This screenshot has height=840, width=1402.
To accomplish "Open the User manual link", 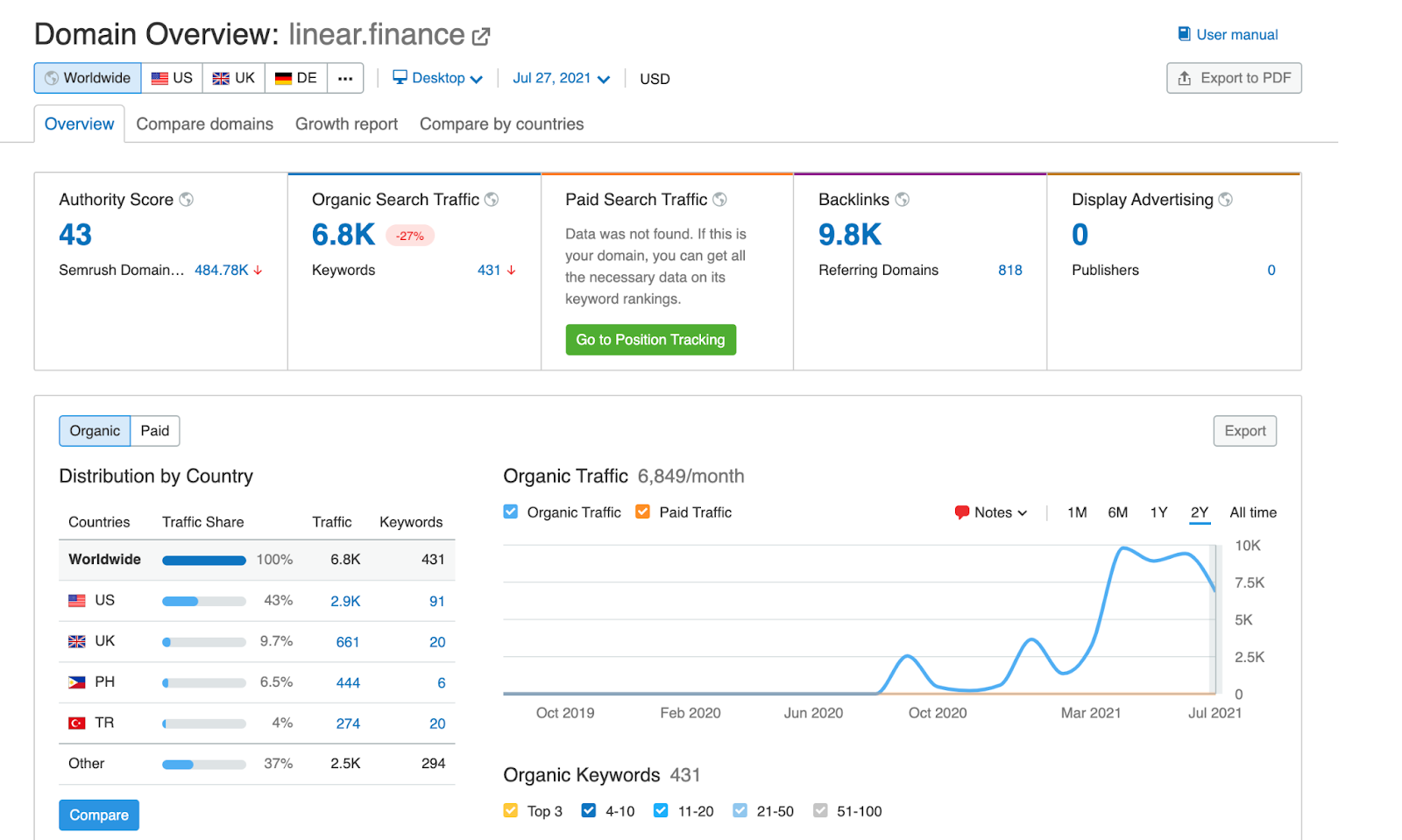I will coord(1228,34).
